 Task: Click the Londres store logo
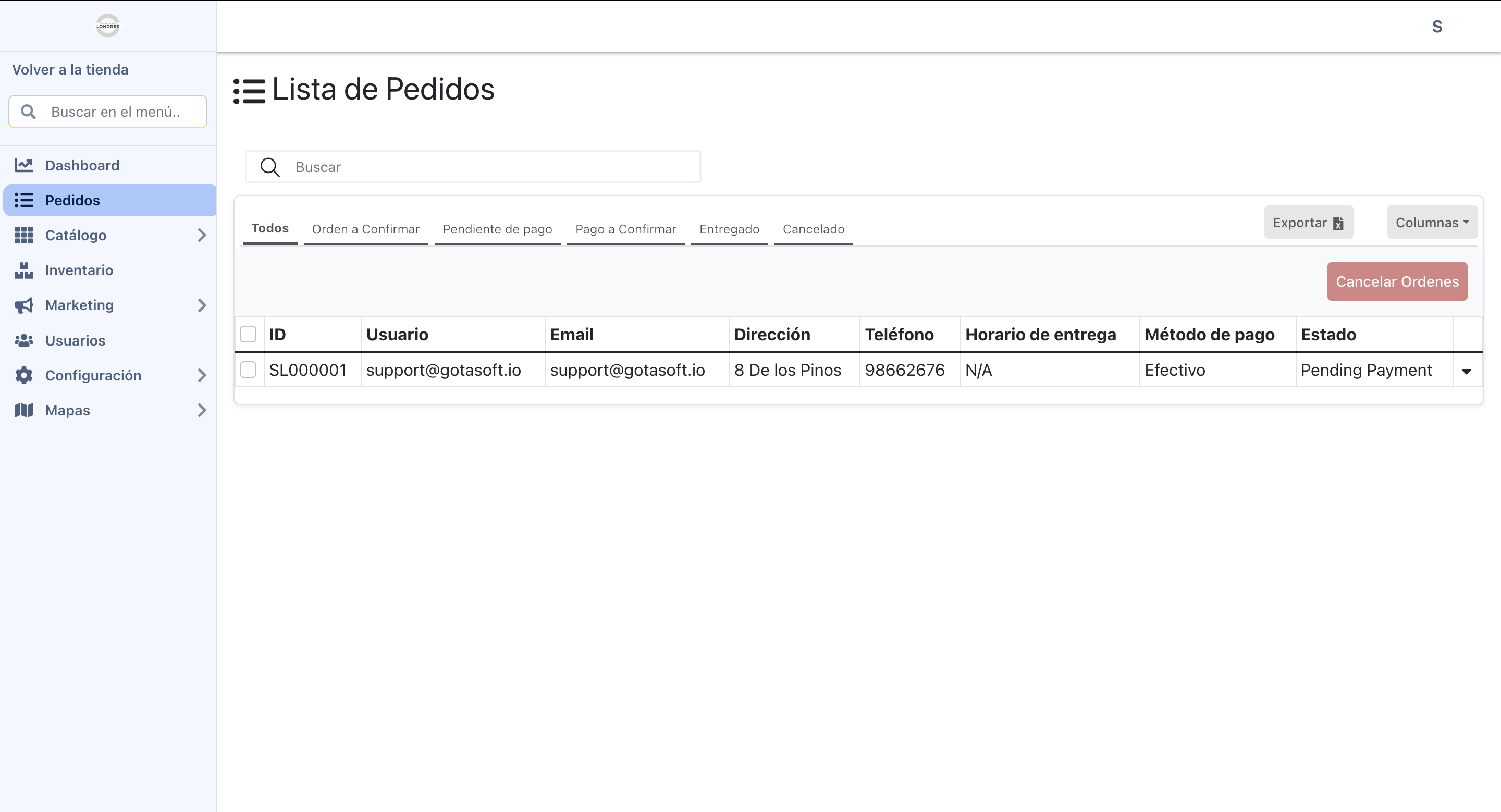tap(108, 26)
